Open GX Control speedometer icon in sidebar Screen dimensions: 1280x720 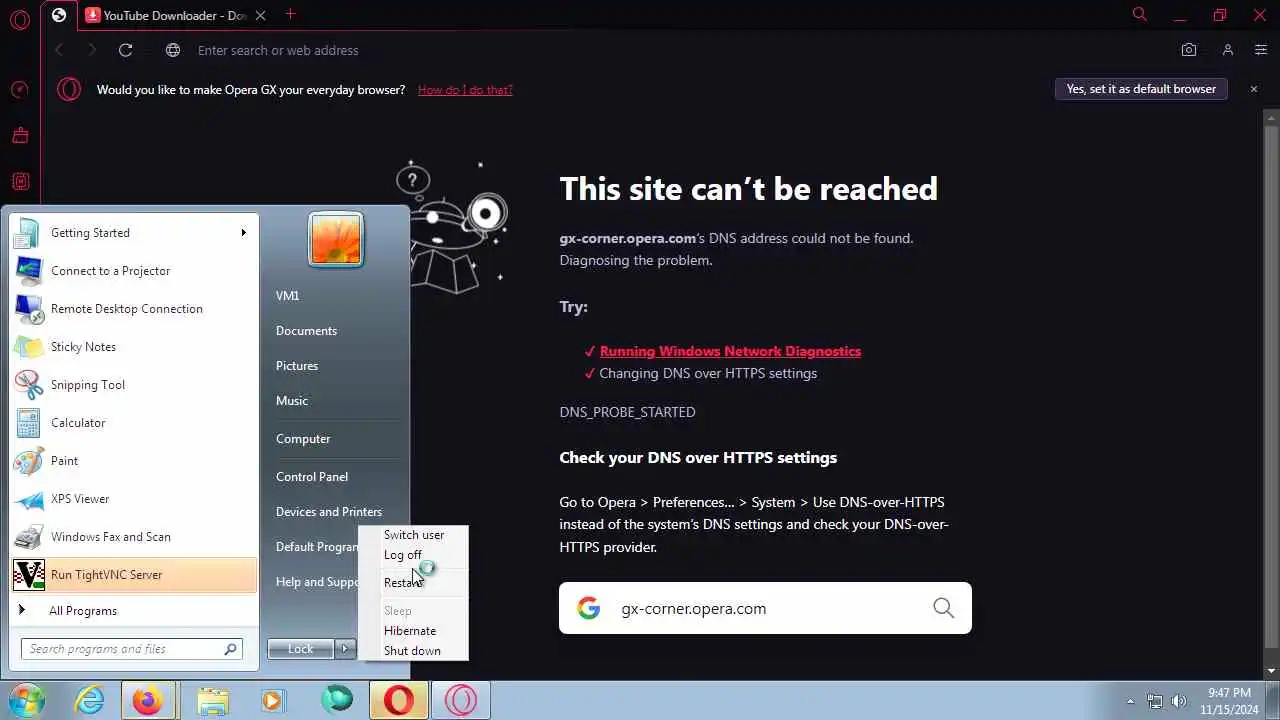tap(19, 90)
